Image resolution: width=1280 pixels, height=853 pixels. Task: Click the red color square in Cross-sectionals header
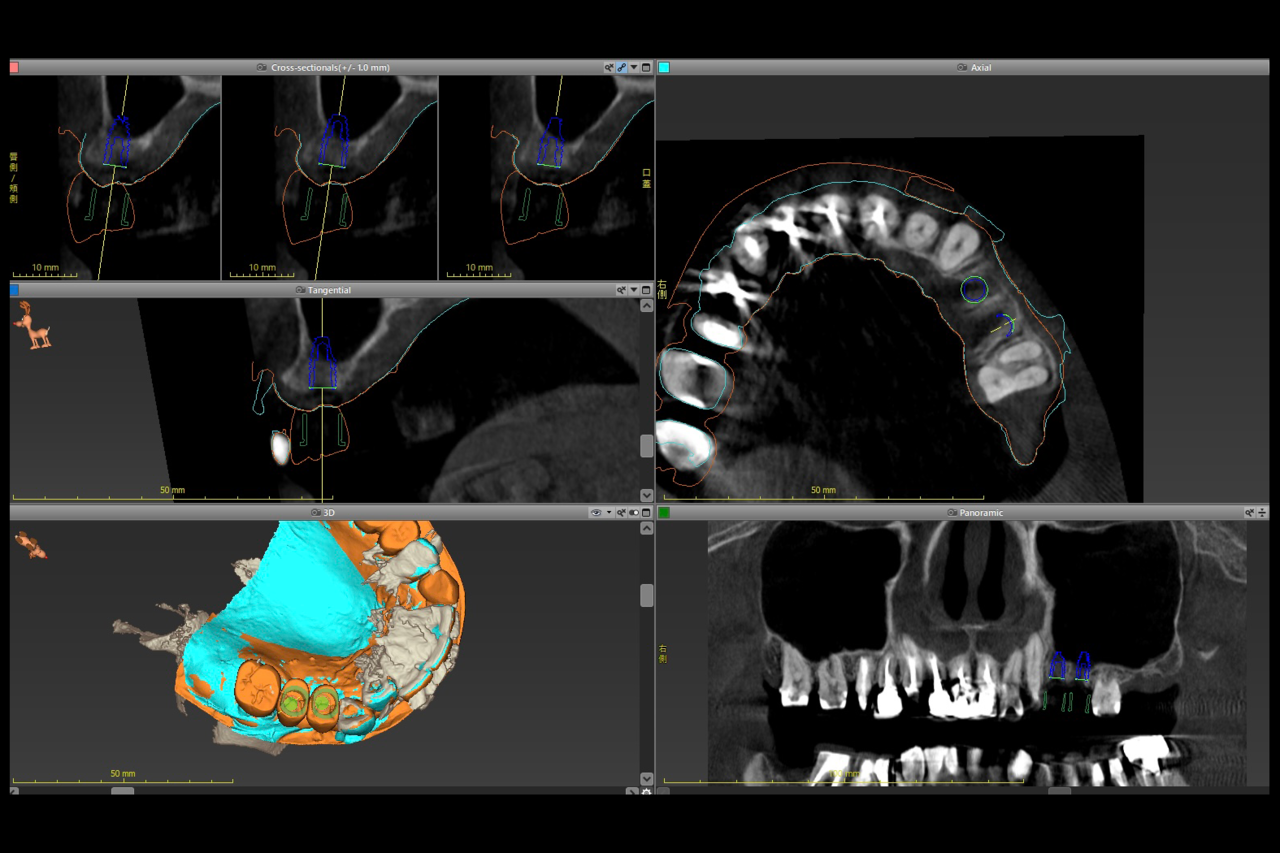(x=14, y=68)
